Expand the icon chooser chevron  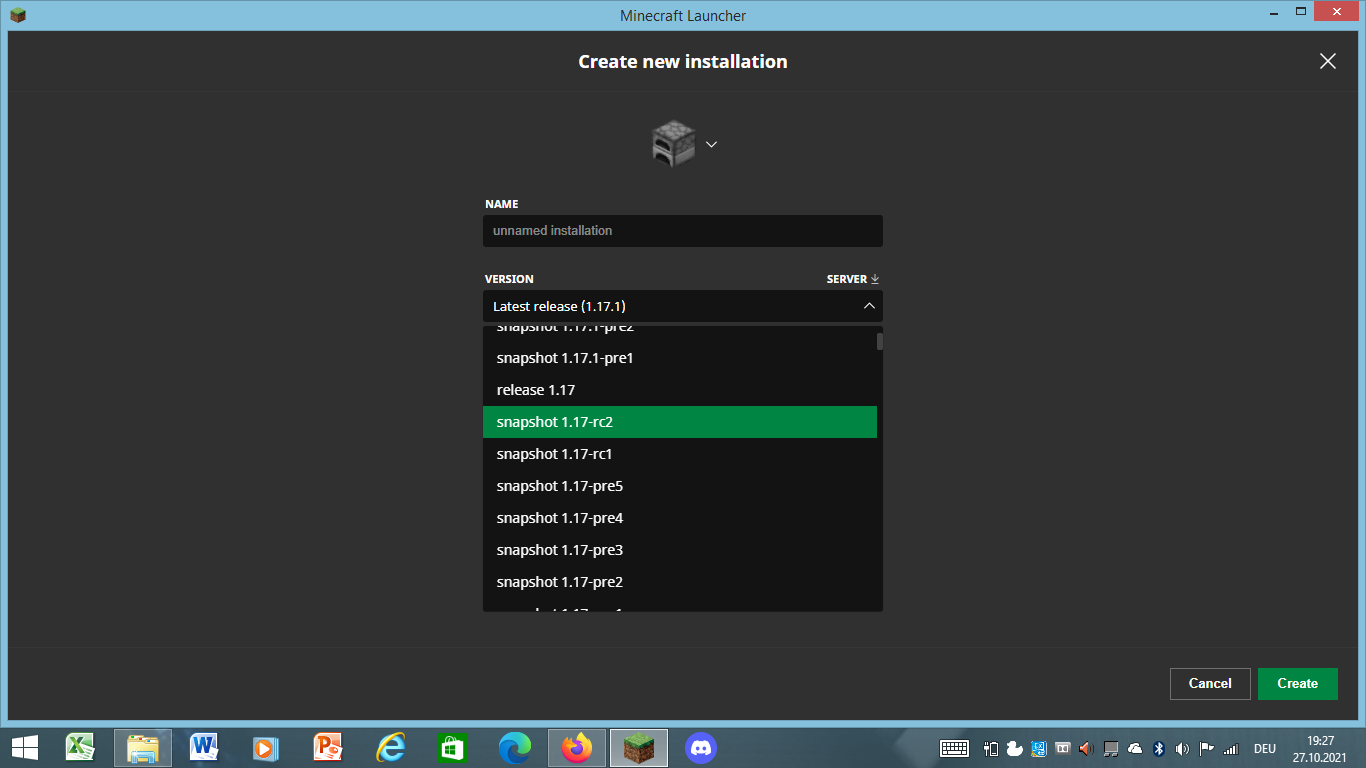click(x=711, y=144)
